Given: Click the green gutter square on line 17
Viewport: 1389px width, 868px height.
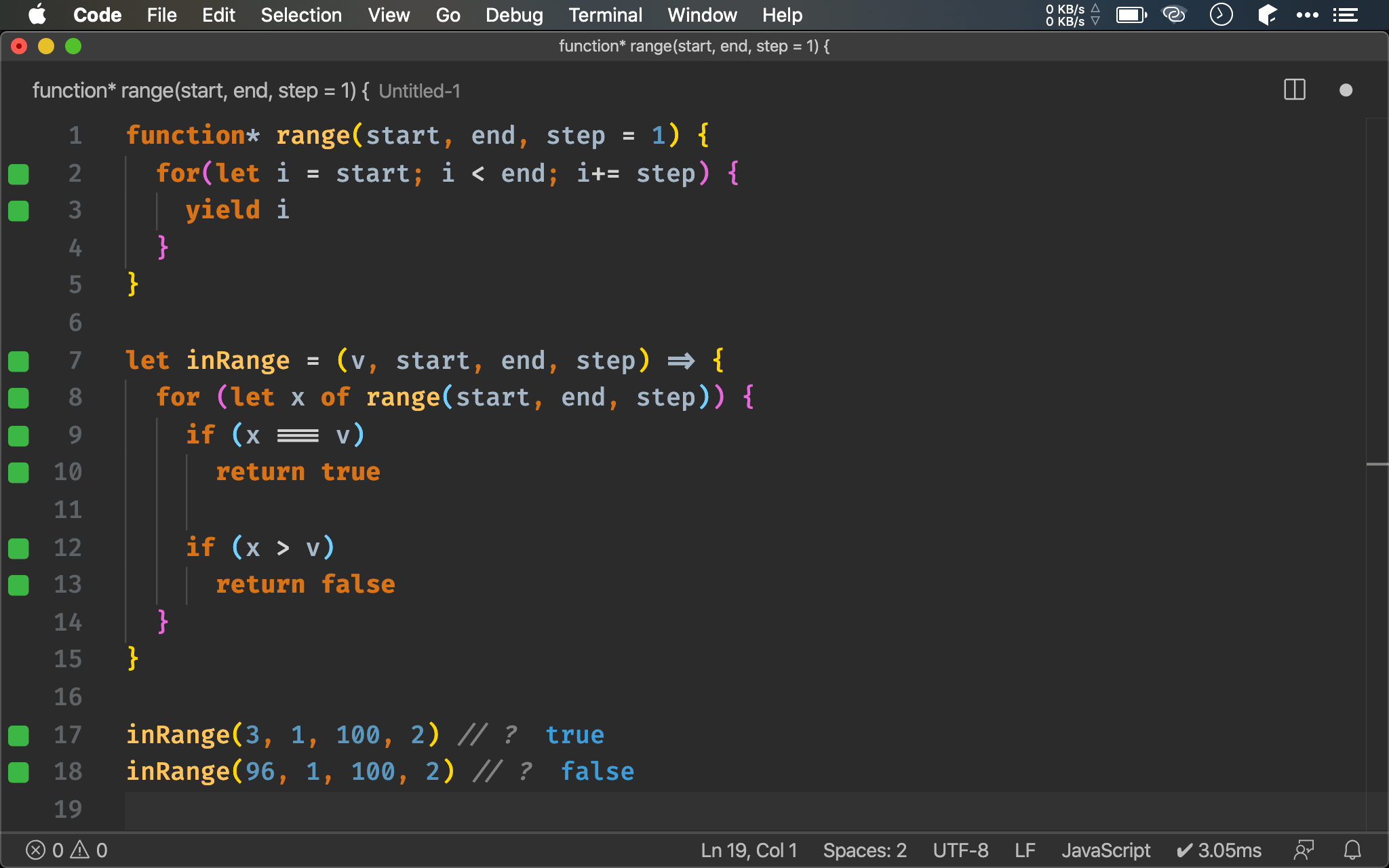Looking at the screenshot, I should [x=19, y=735].
